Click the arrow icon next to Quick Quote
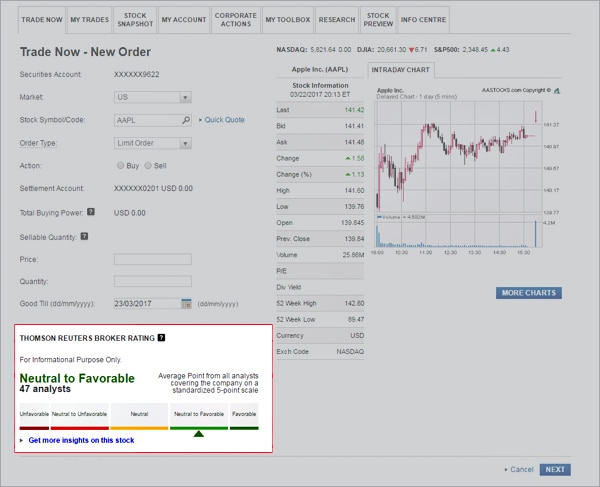600x487 pixels. (x=199, y=120)
